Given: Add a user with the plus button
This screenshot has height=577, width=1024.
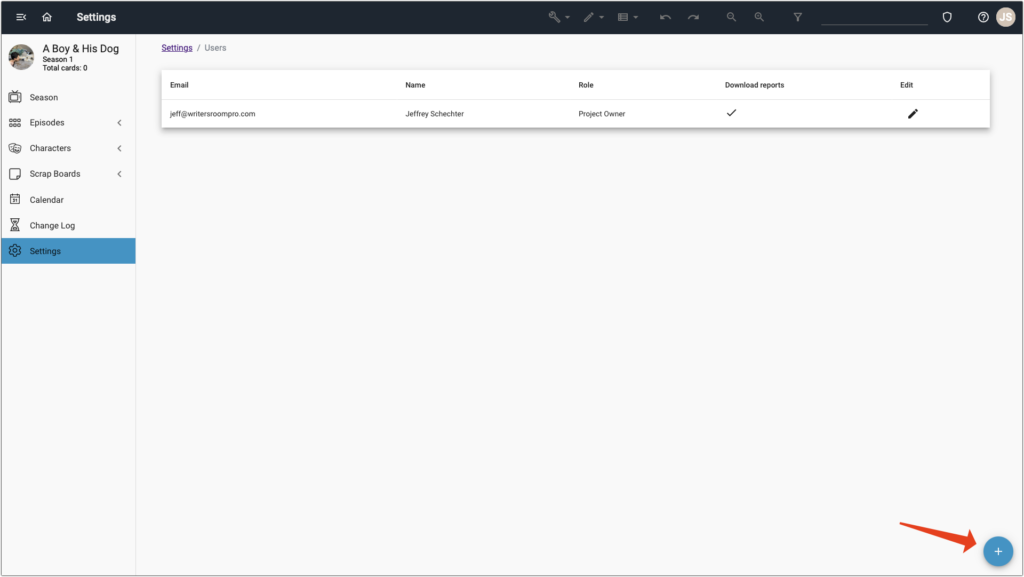Looking at the screenshot, I should [998, 552].
